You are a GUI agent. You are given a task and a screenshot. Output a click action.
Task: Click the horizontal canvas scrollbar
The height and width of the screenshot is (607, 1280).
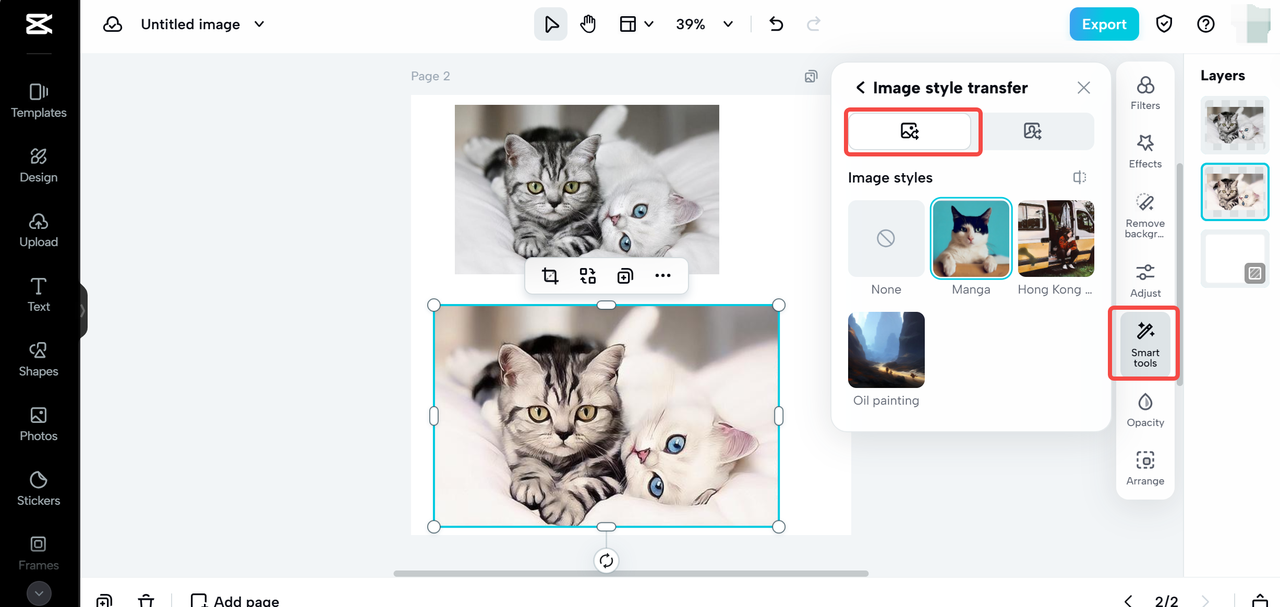coord(631,573)
